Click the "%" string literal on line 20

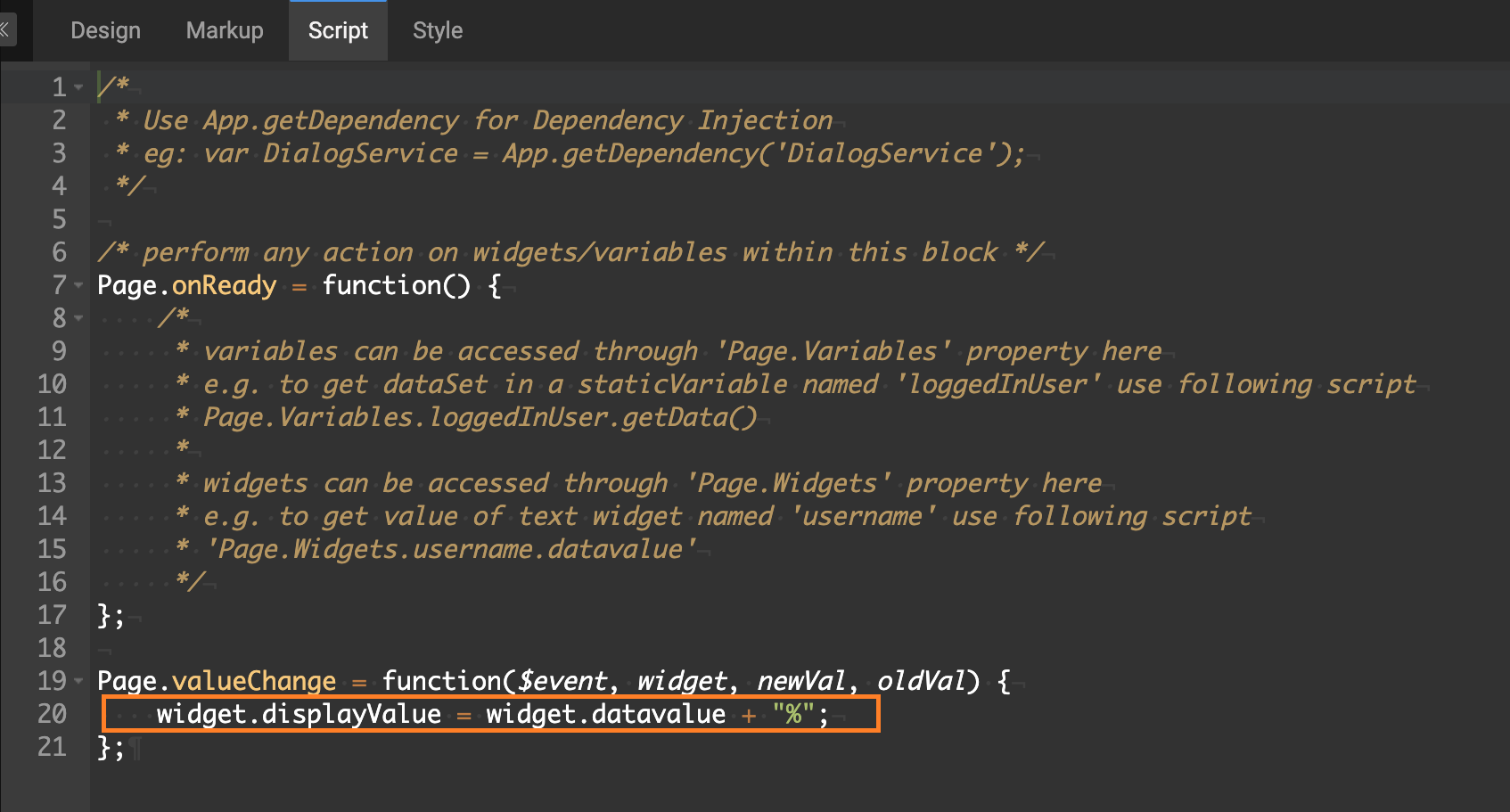pos(793,714)
